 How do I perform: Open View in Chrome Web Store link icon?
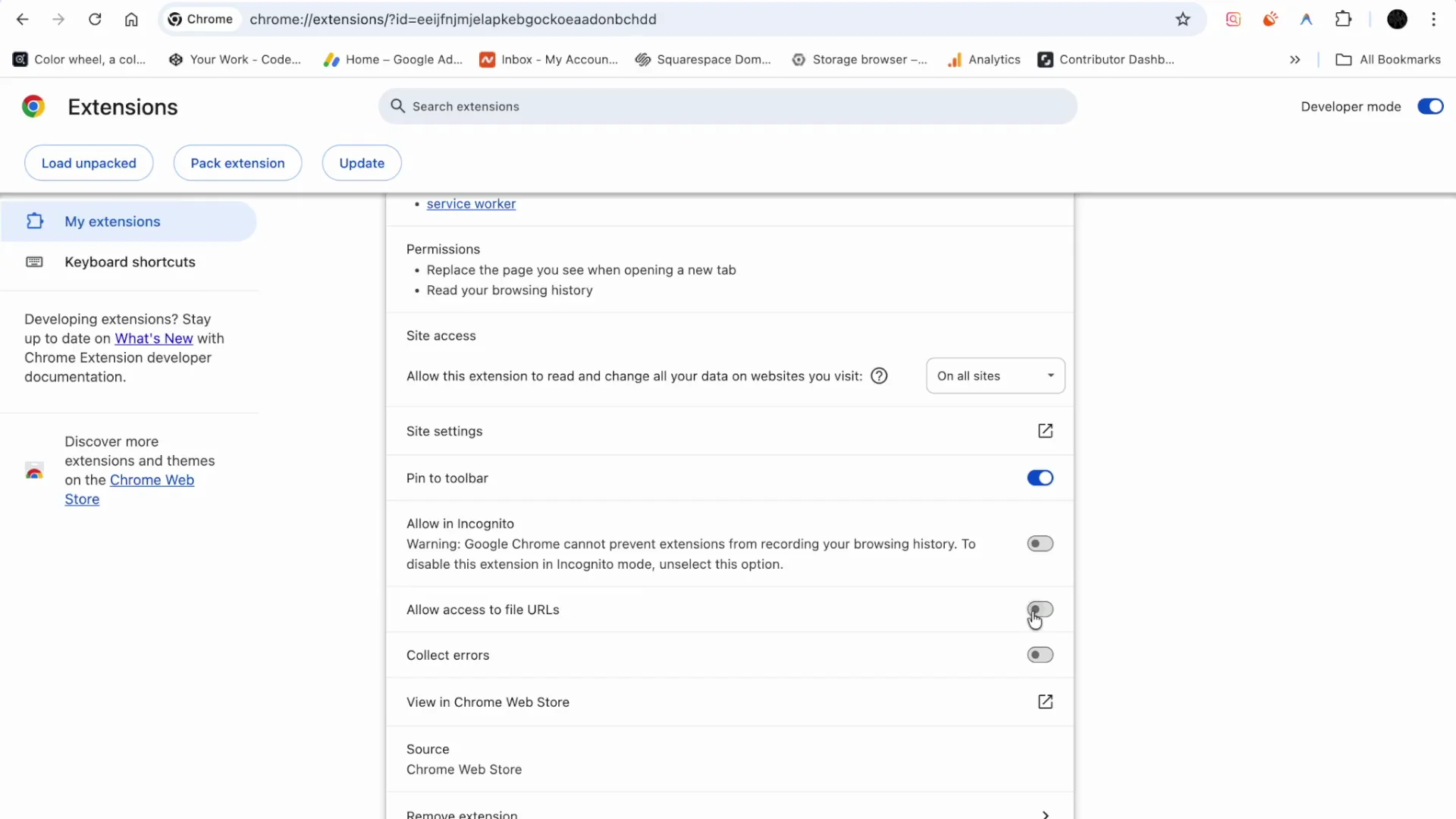1045,701
